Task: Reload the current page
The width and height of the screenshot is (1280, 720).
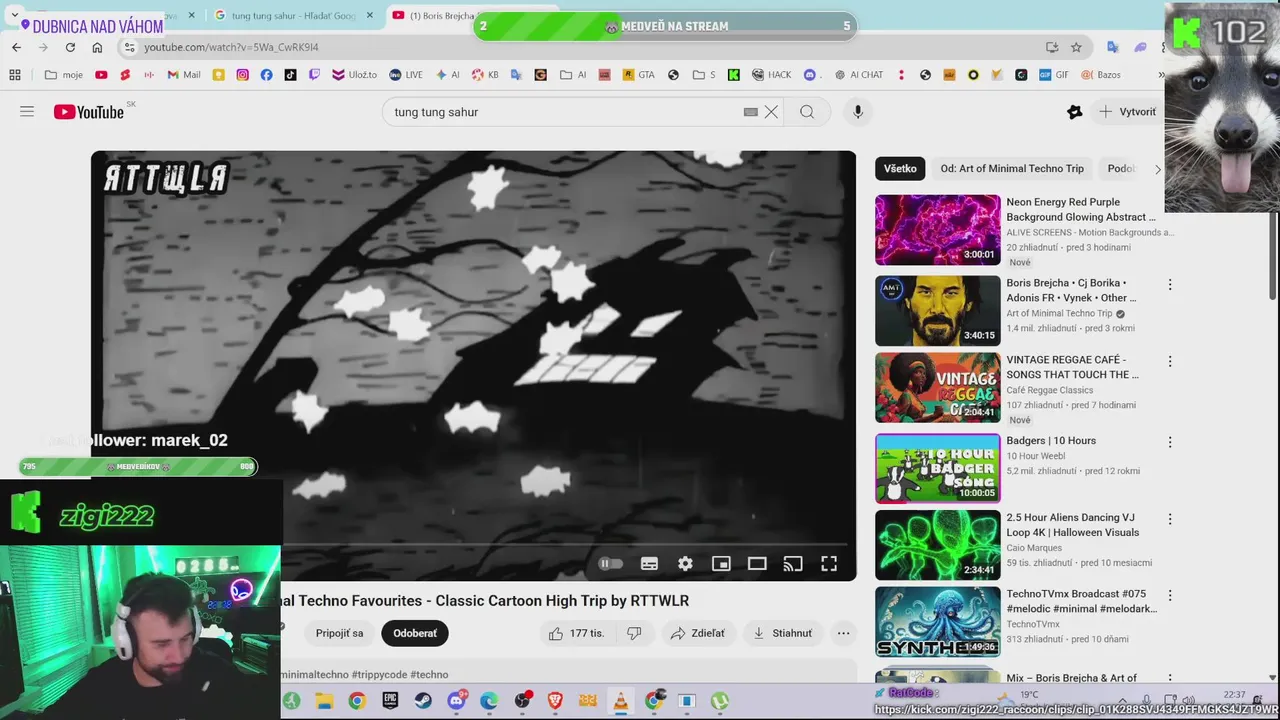Action: click(70, 47)
